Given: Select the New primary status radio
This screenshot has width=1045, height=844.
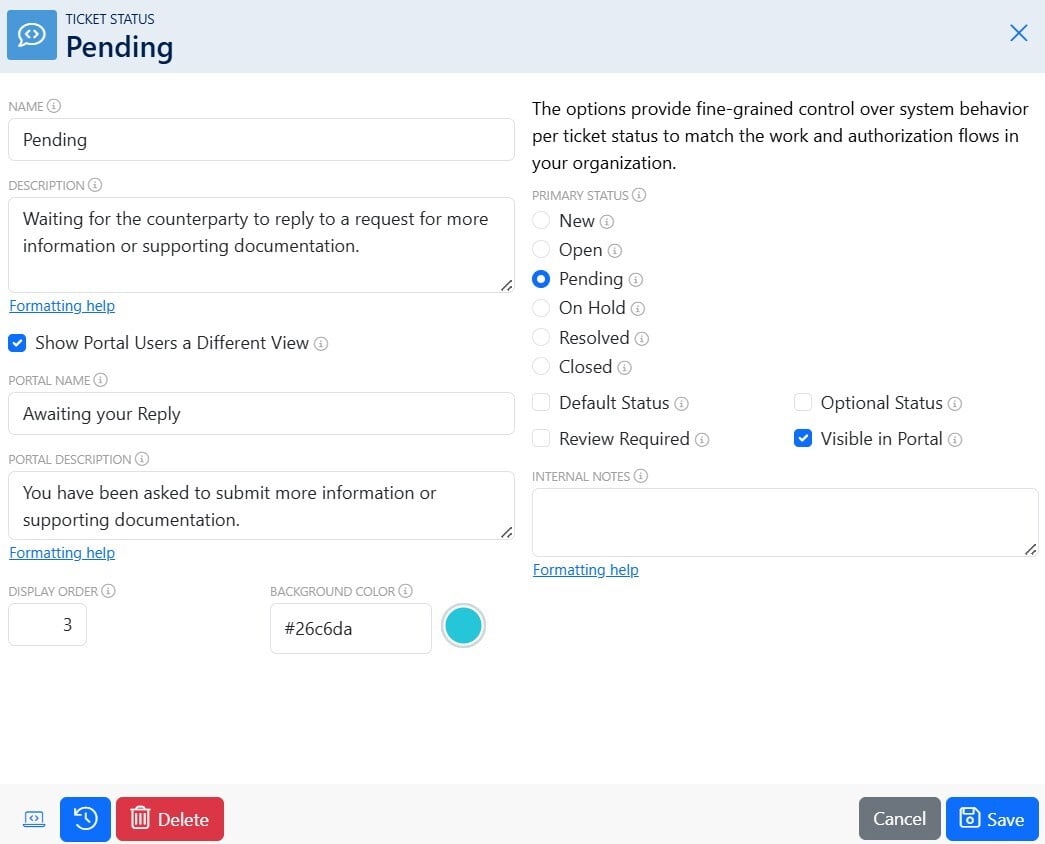Looking at the screenshot, I should [x=541, y=220].
